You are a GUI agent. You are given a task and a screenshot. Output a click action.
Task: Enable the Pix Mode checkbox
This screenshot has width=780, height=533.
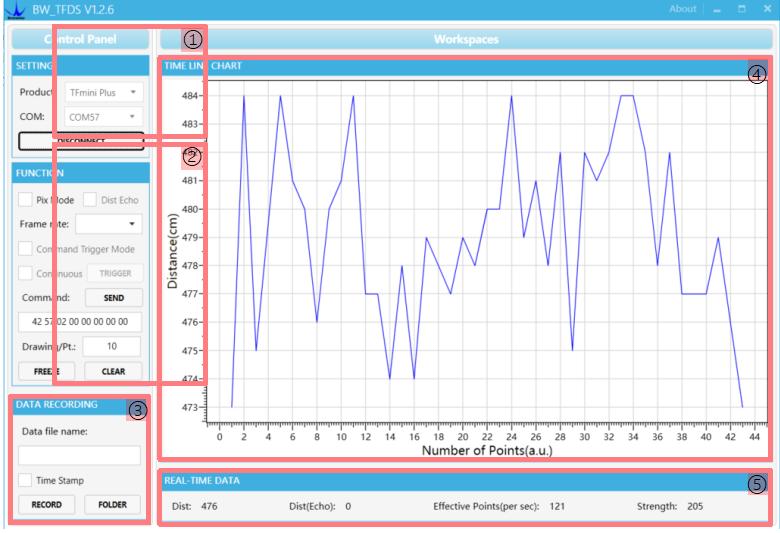click(25, 200)
